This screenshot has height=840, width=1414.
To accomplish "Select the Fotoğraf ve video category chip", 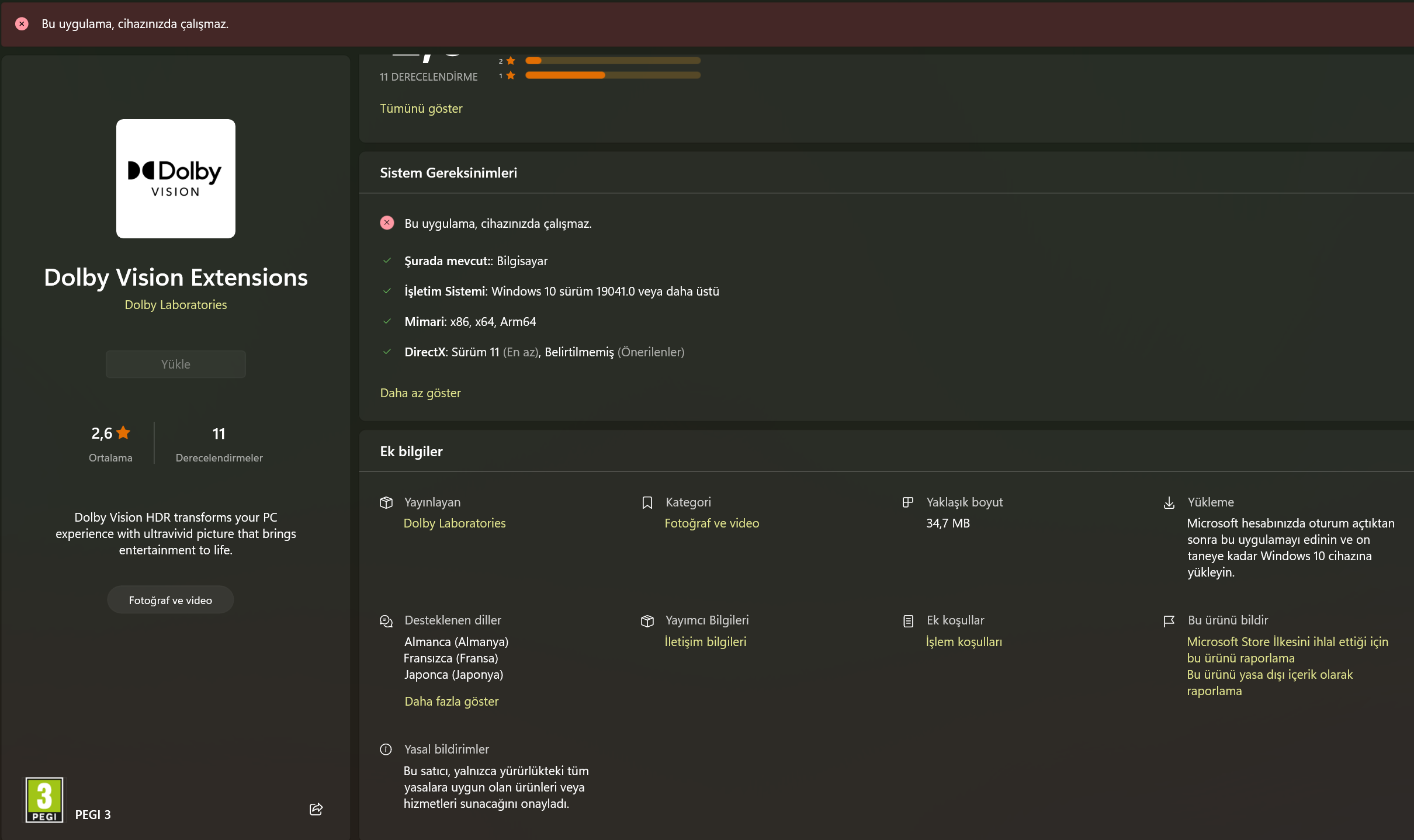I will (x=171, y=600).
